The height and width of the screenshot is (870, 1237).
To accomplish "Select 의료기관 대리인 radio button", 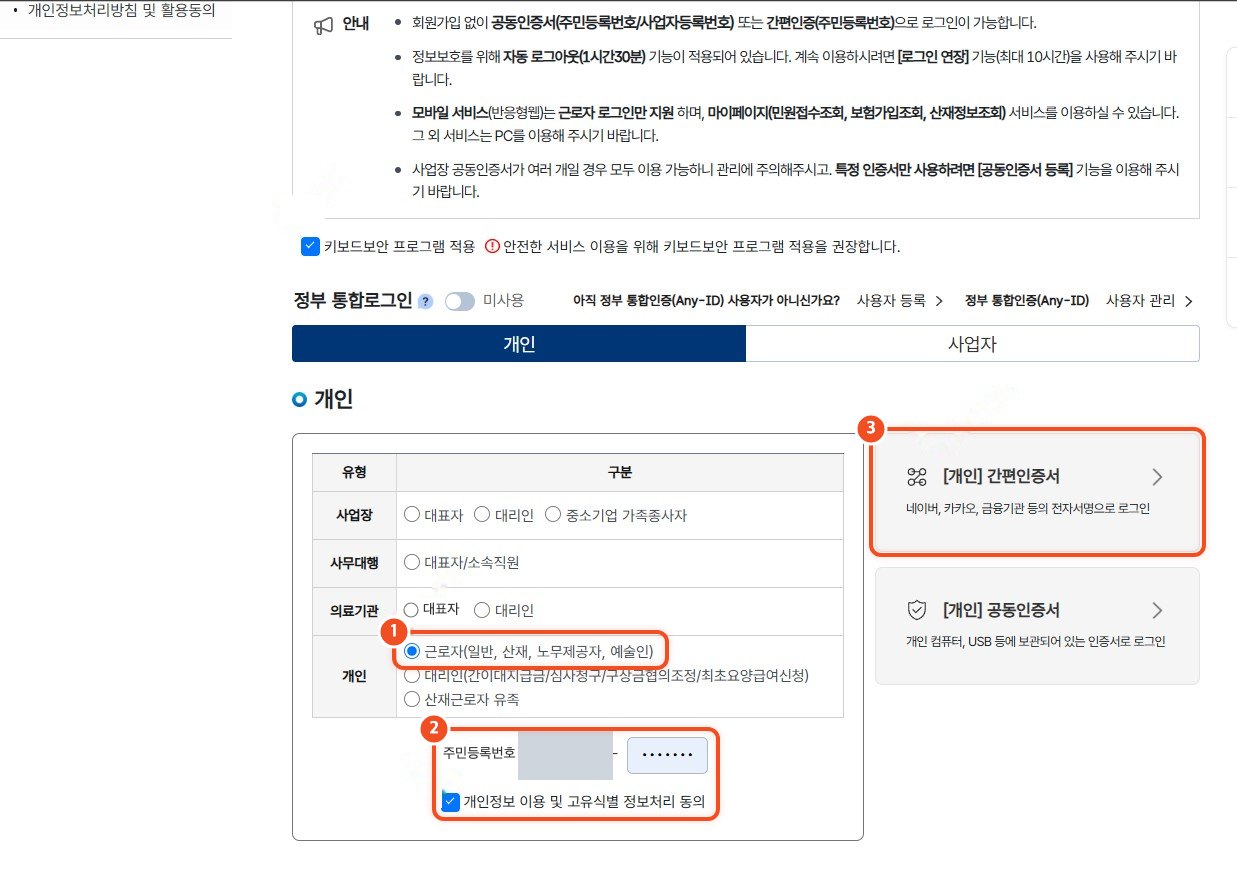I will (481, 609).
